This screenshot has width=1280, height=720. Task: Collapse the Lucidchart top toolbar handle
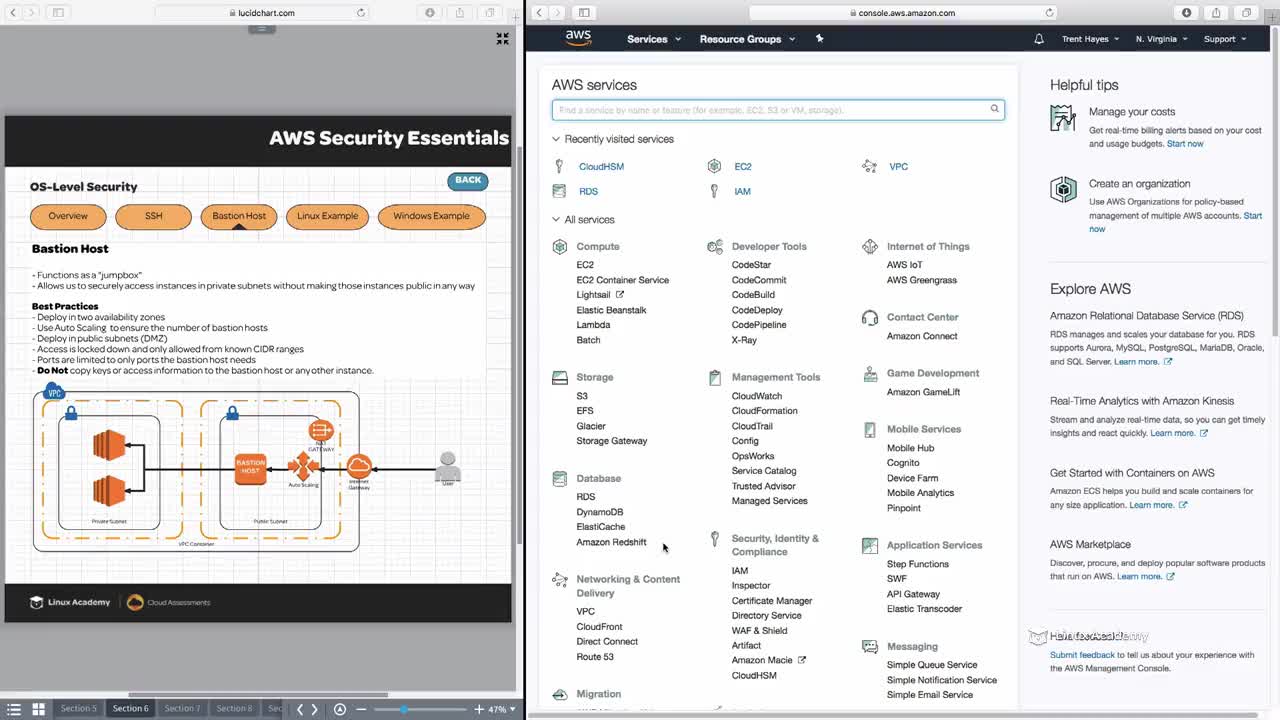pos(261,28)
